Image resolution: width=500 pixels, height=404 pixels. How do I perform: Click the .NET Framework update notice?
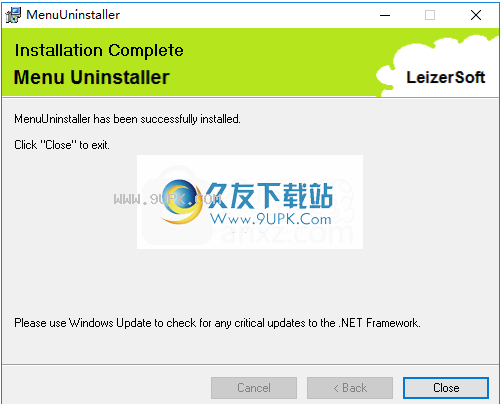pos(217,323)
